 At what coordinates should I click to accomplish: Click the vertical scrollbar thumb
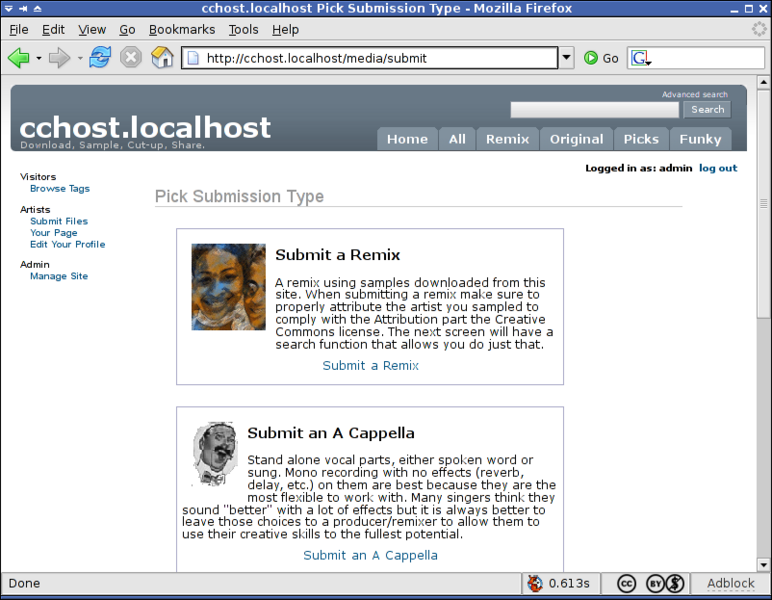pos(763,203)
